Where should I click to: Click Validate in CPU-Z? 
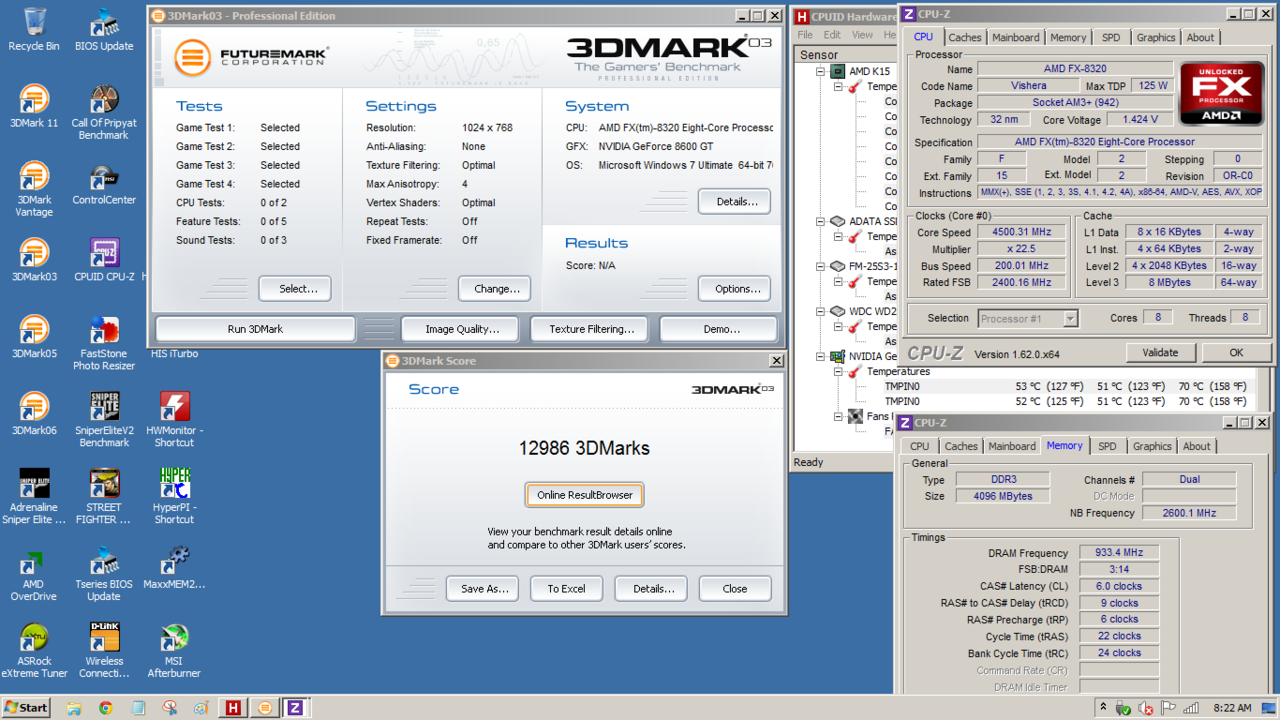click(1160, 352)
